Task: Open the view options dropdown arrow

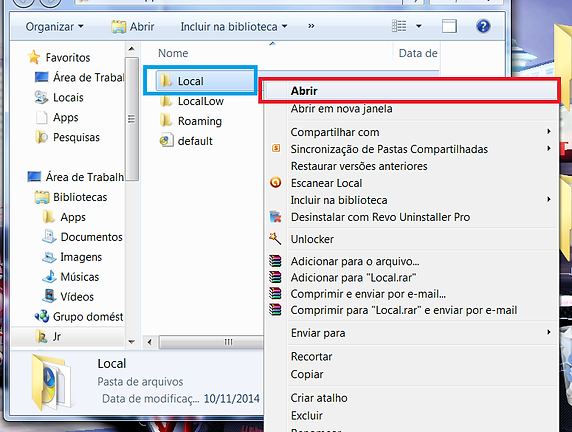Action: pos(419,26)
